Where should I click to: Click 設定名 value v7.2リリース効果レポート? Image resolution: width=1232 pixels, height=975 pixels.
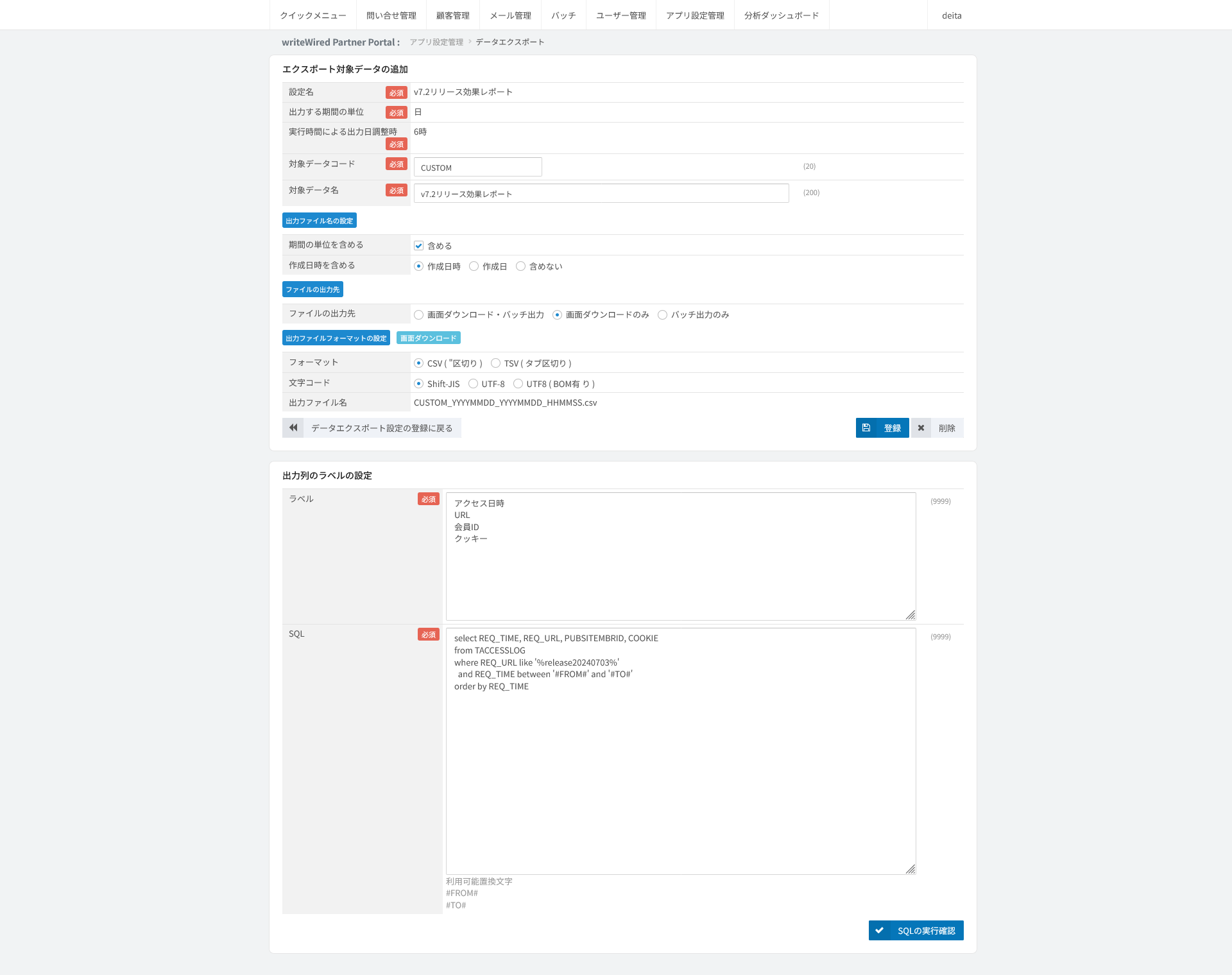[463, 92]
